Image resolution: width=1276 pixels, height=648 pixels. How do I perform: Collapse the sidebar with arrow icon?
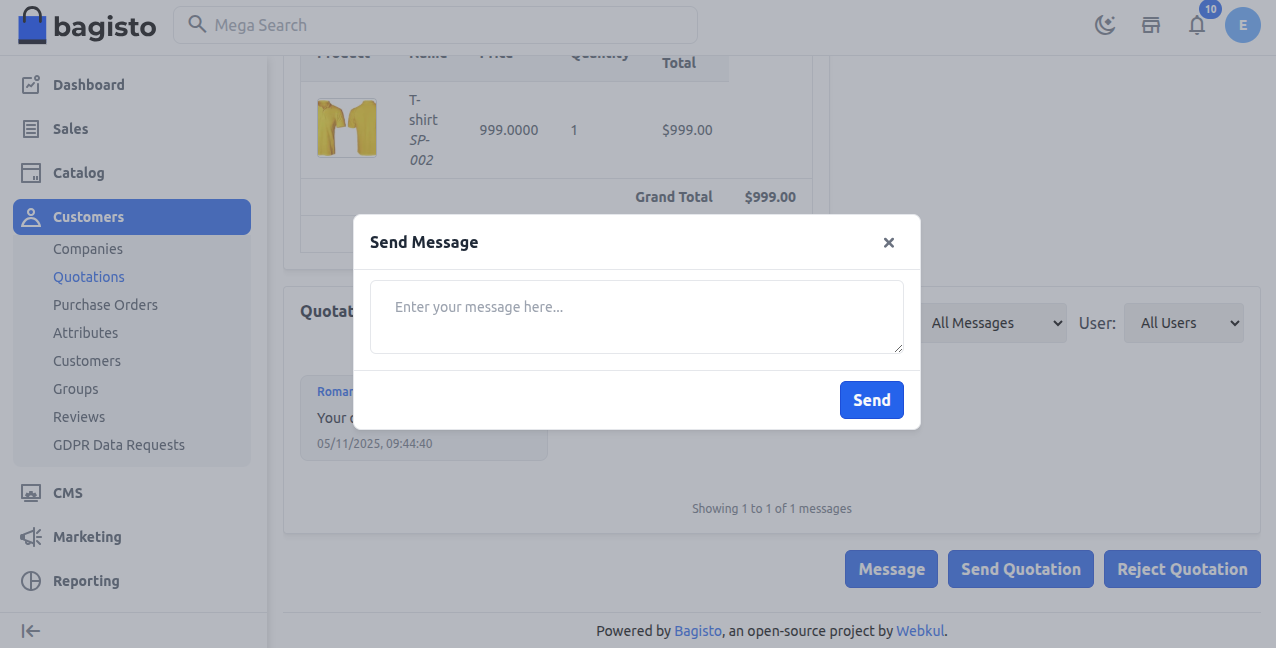coord(31,631)
